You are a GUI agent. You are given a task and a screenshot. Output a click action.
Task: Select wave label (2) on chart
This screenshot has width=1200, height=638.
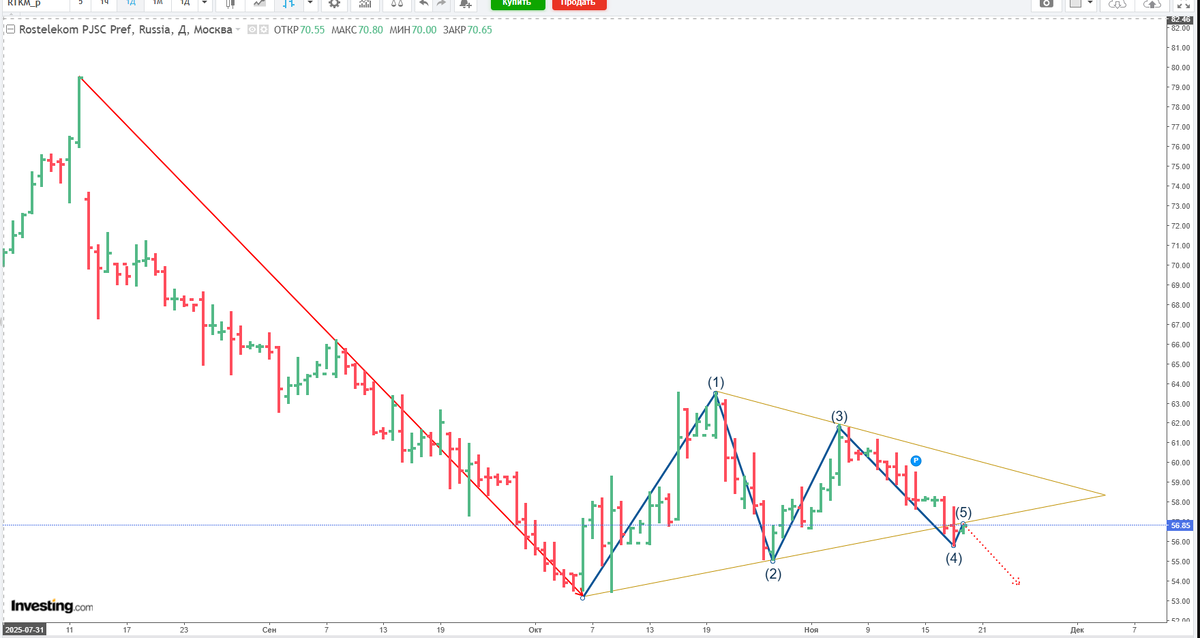pyautogui.click(x=774, y=574)
